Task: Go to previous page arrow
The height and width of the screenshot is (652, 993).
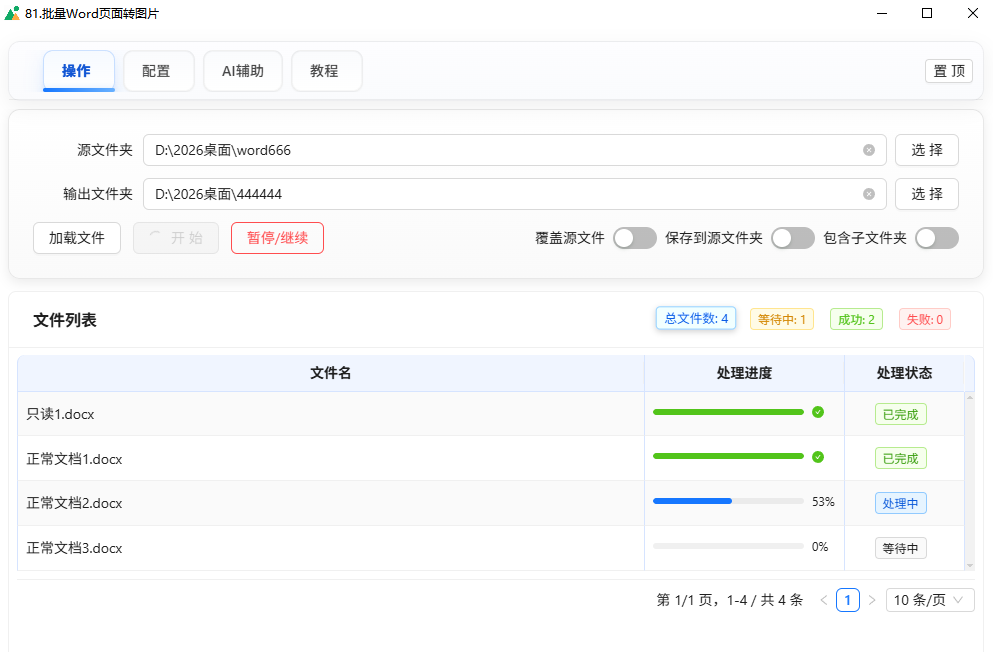Action: (824, 600)
